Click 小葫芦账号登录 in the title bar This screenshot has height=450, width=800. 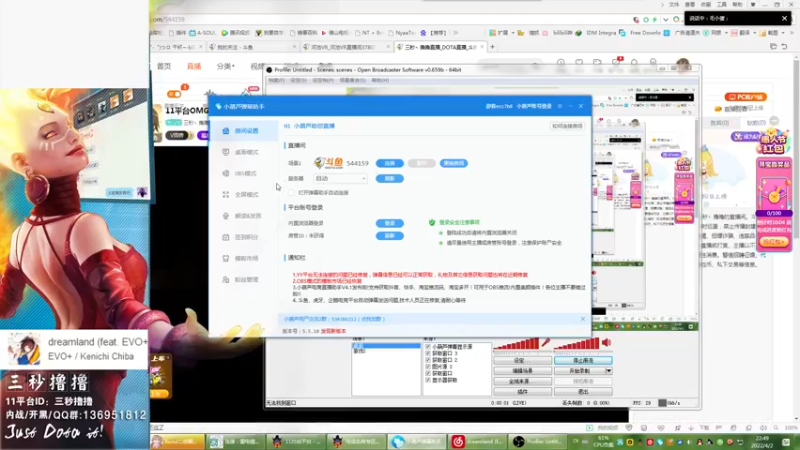pyautogui.click(x=534, y=106)
